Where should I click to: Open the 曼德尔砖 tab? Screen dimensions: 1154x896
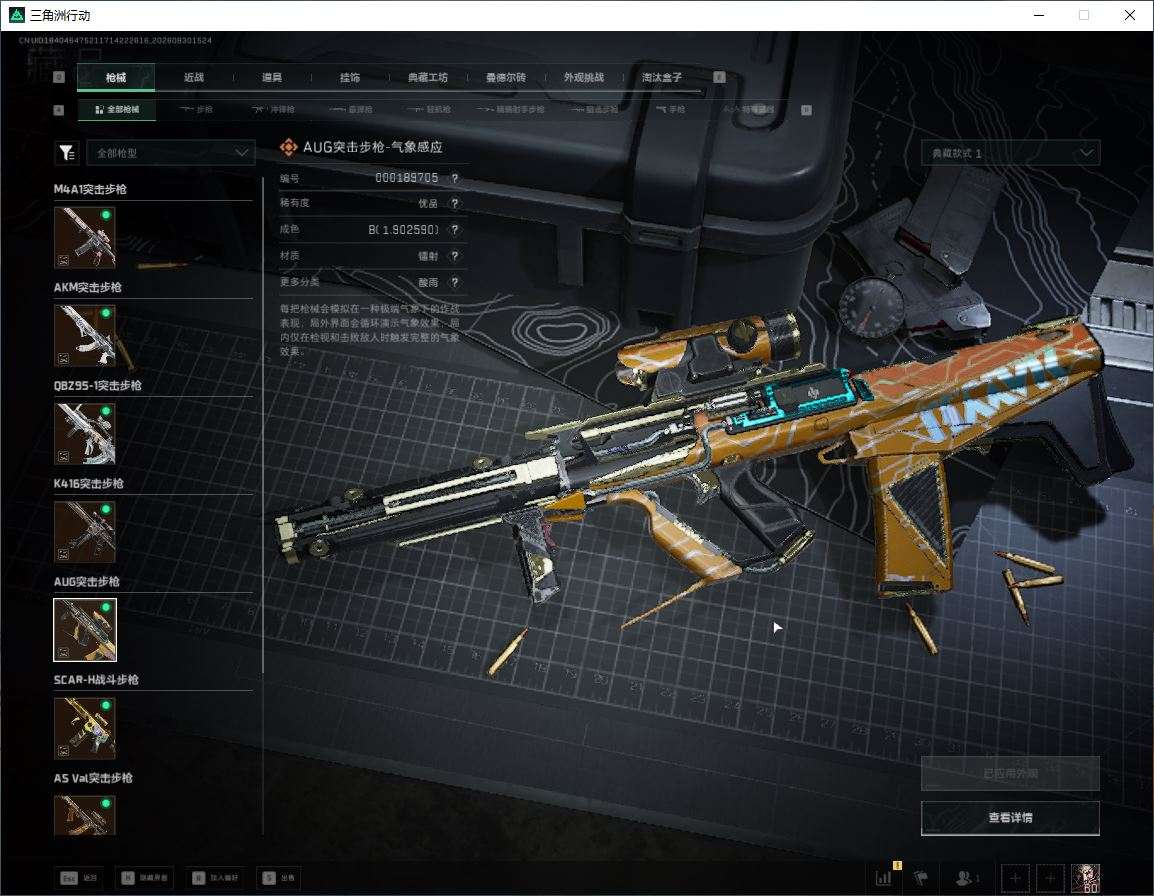click(x=506, y=77)
